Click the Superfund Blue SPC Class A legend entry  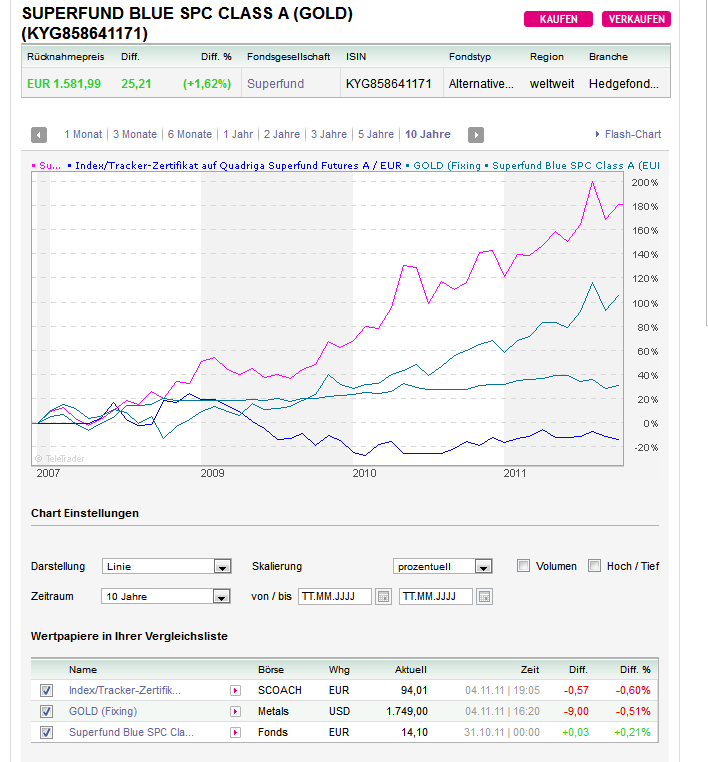click(576, 165)
